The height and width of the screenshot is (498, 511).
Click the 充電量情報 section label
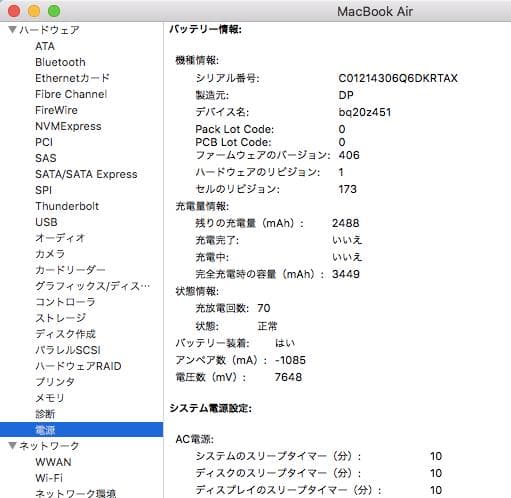pyautogui.click(x=202, y=206)
